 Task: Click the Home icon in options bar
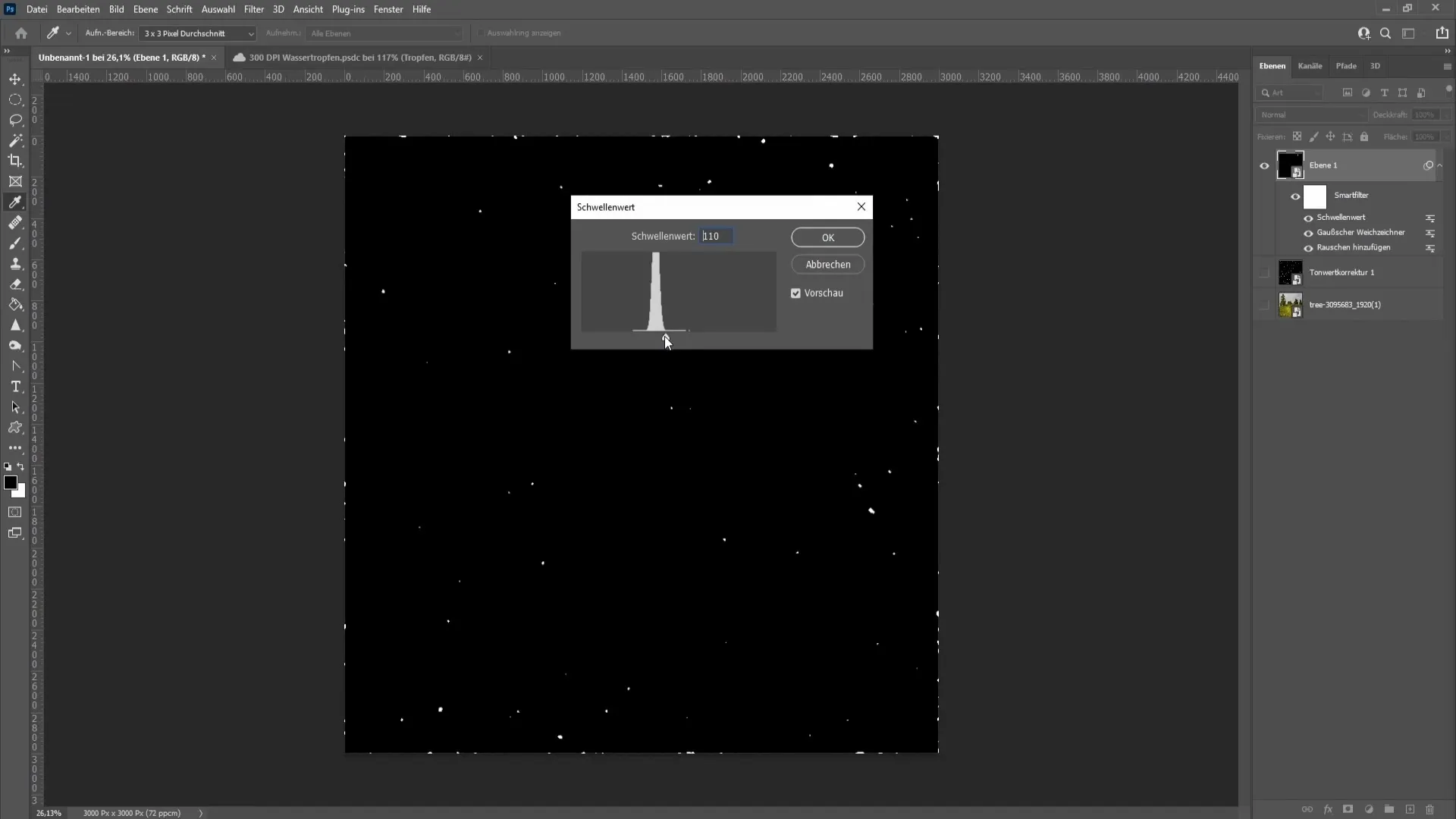[21, 33]
